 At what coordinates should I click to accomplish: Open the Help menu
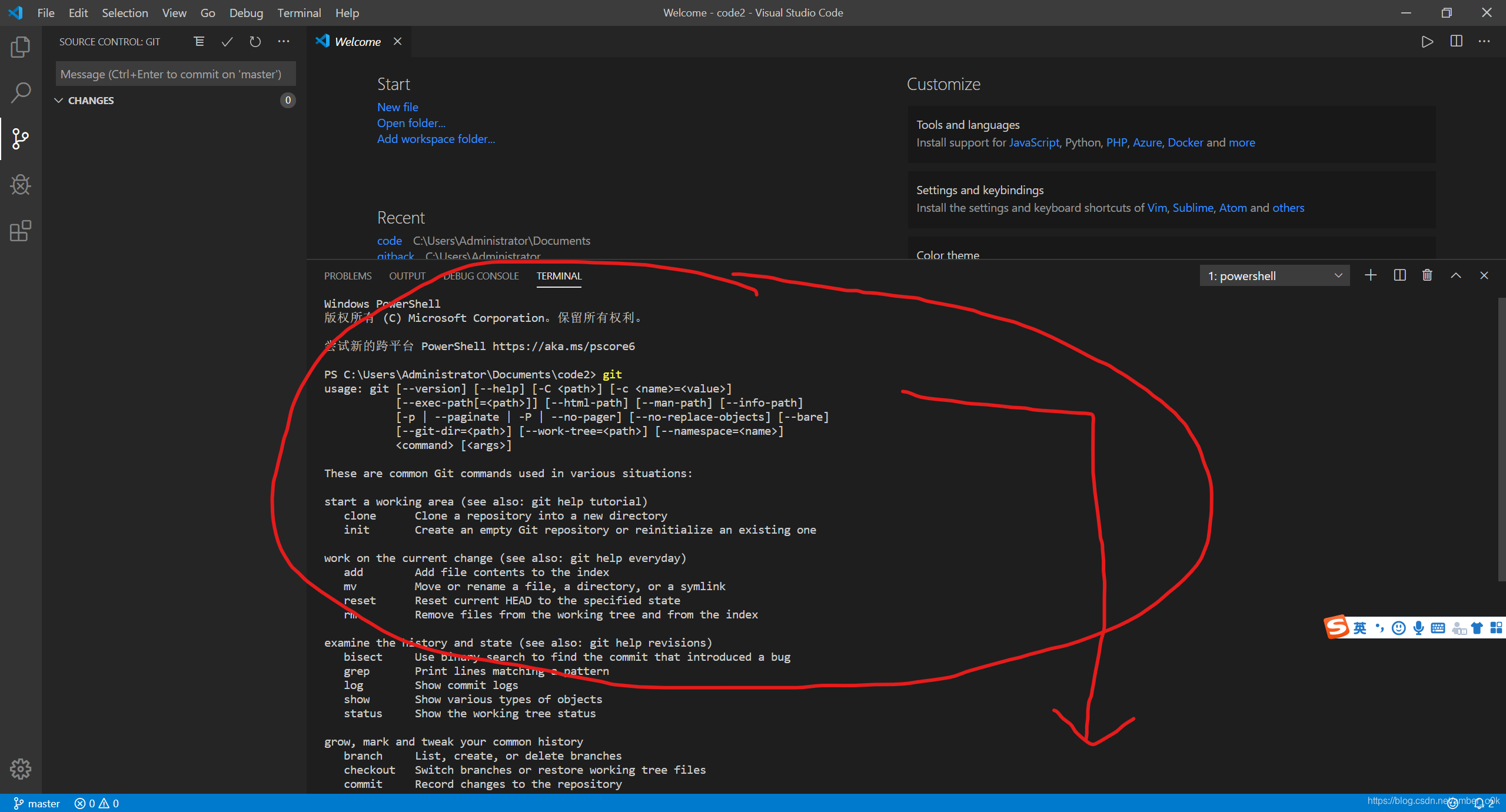347,13
